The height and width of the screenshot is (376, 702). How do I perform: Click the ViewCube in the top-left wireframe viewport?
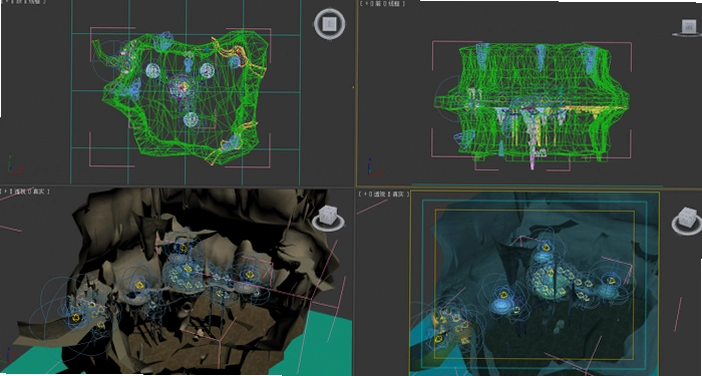coord(330,23)
